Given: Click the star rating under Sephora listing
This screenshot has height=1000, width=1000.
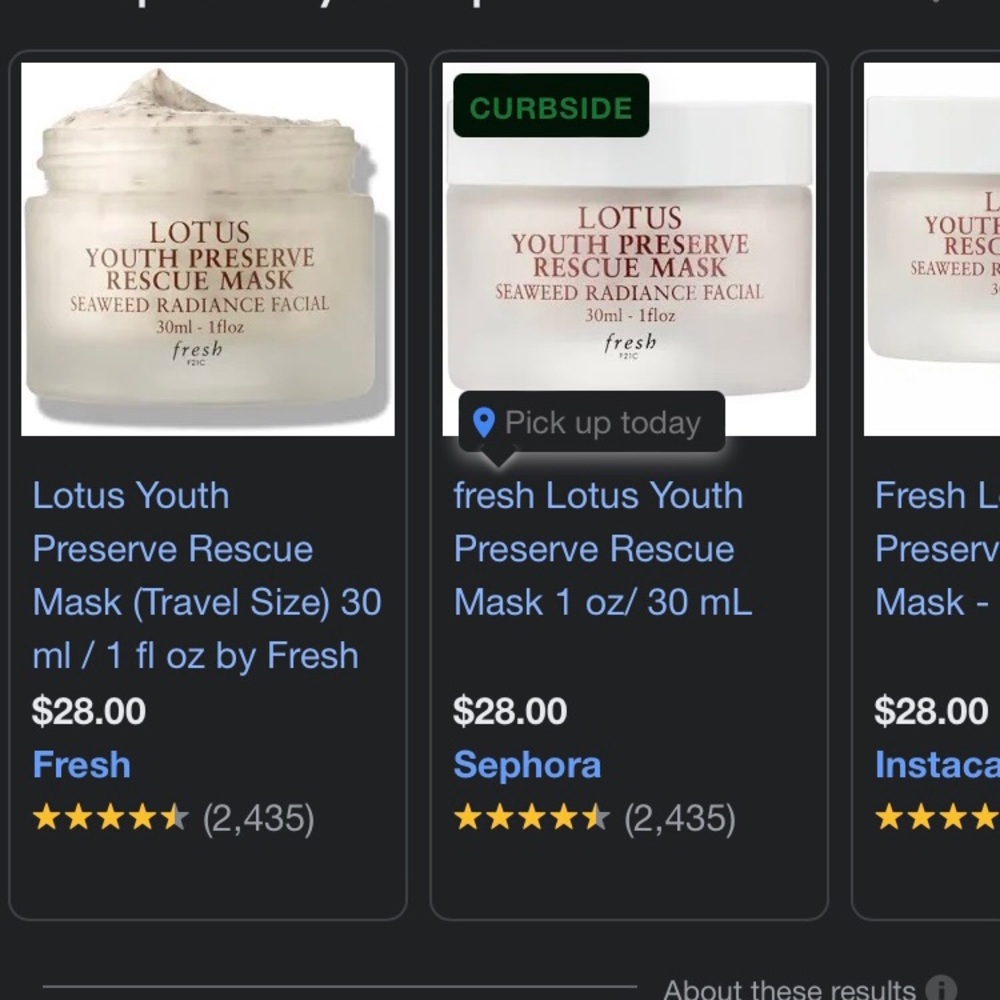Looking at the screenshot, I should (x=532, y=817).
